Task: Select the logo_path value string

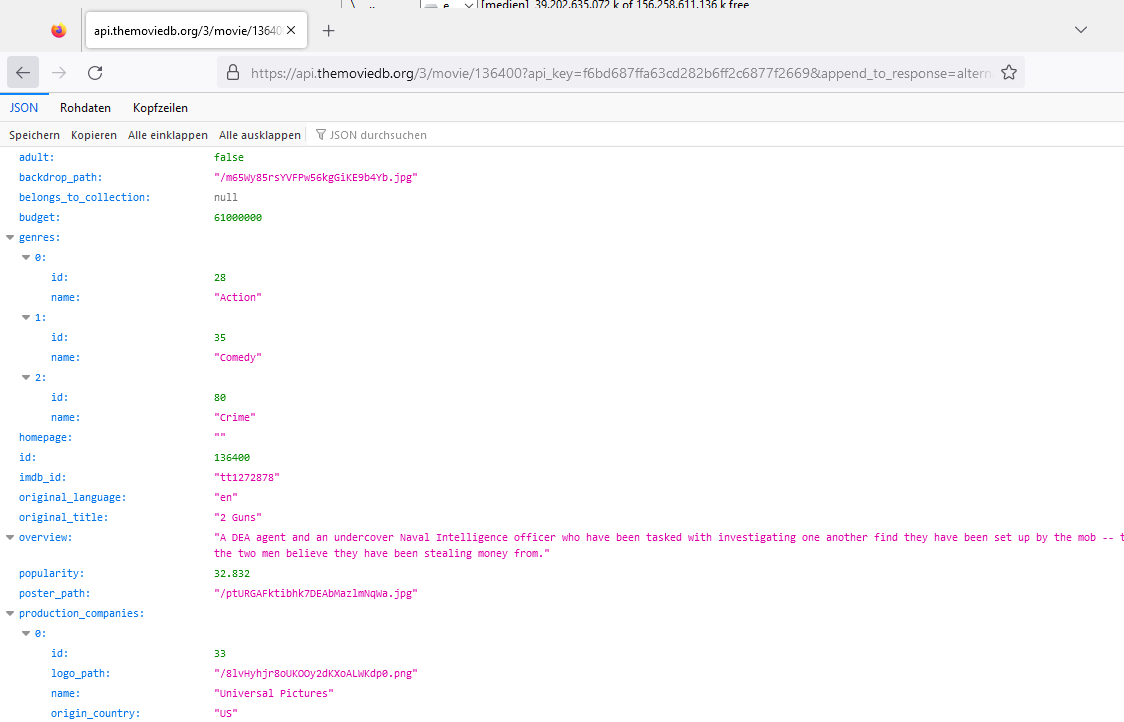Action: click(x=315, y=673)
